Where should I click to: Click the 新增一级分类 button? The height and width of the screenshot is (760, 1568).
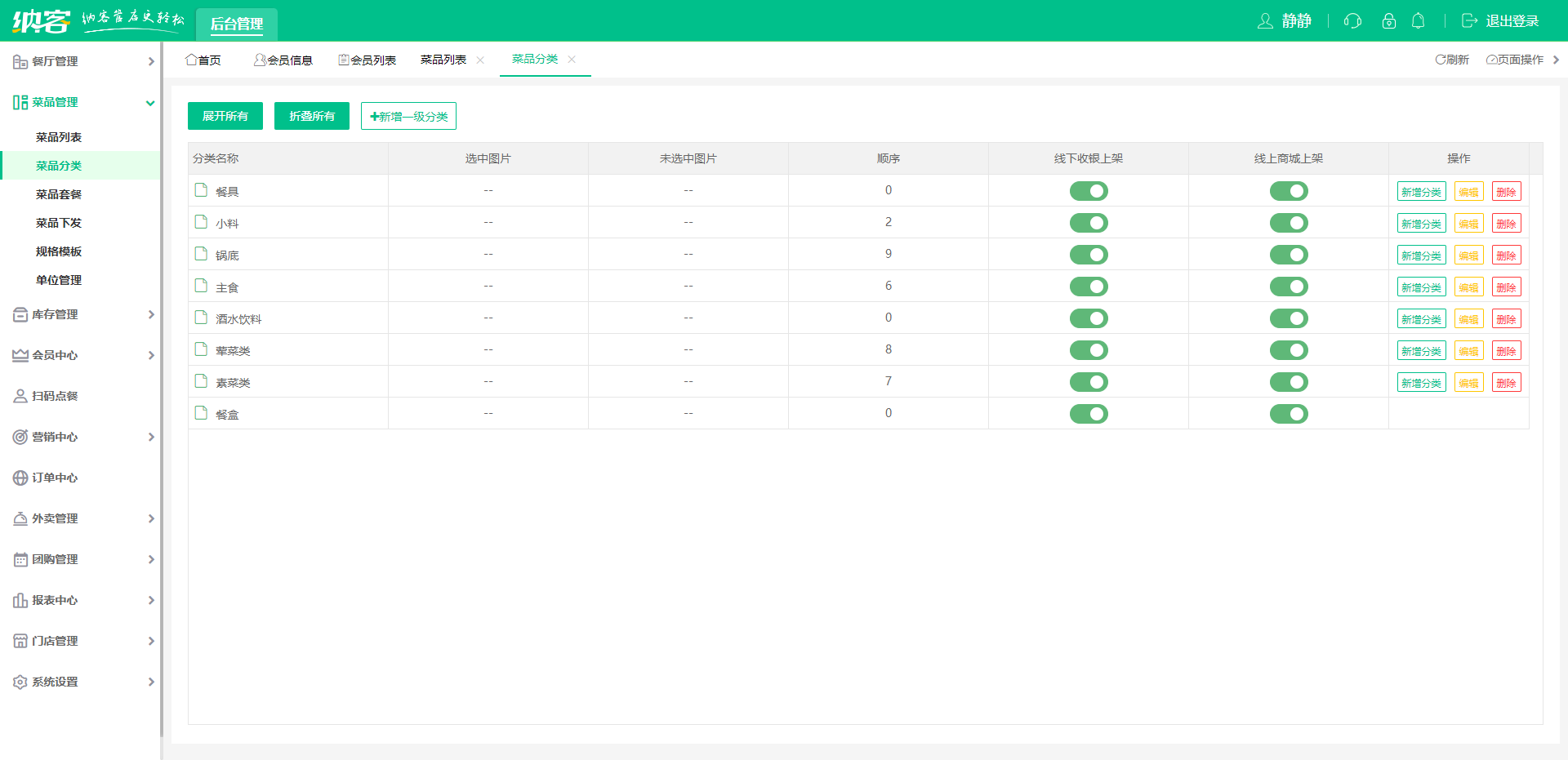click(408, 116)
